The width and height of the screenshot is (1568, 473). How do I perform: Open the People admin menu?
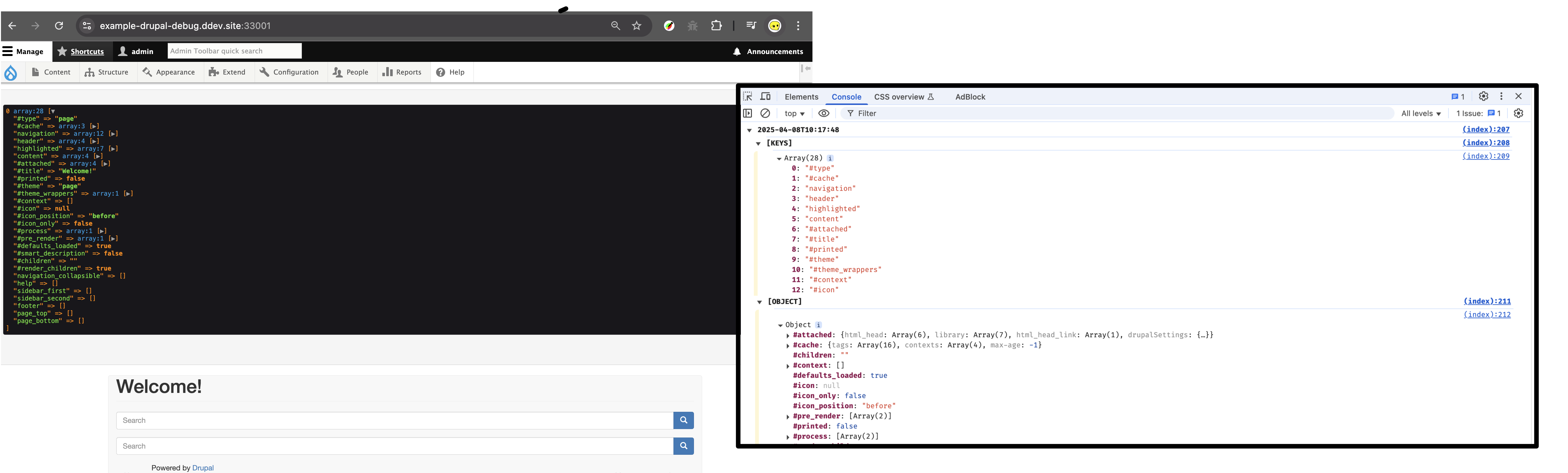tap(351, 73)
